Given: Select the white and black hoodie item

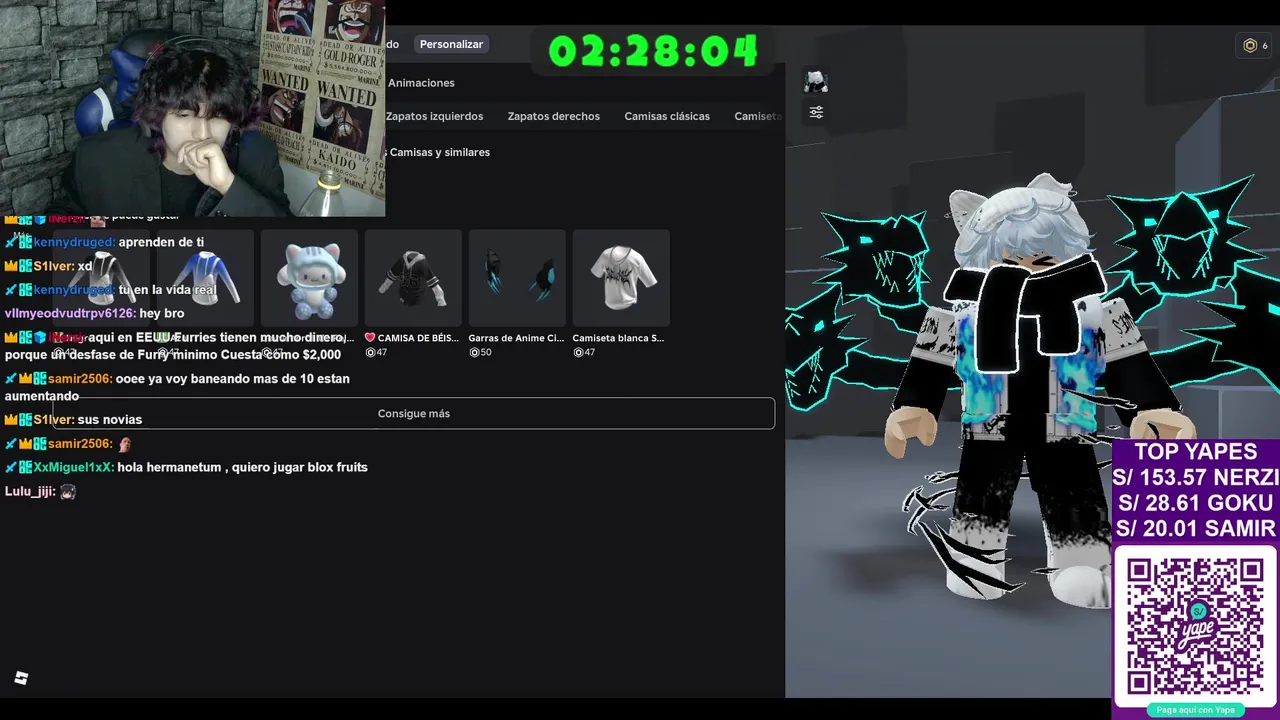Looking at the screenshot, I should coord(101,278).
